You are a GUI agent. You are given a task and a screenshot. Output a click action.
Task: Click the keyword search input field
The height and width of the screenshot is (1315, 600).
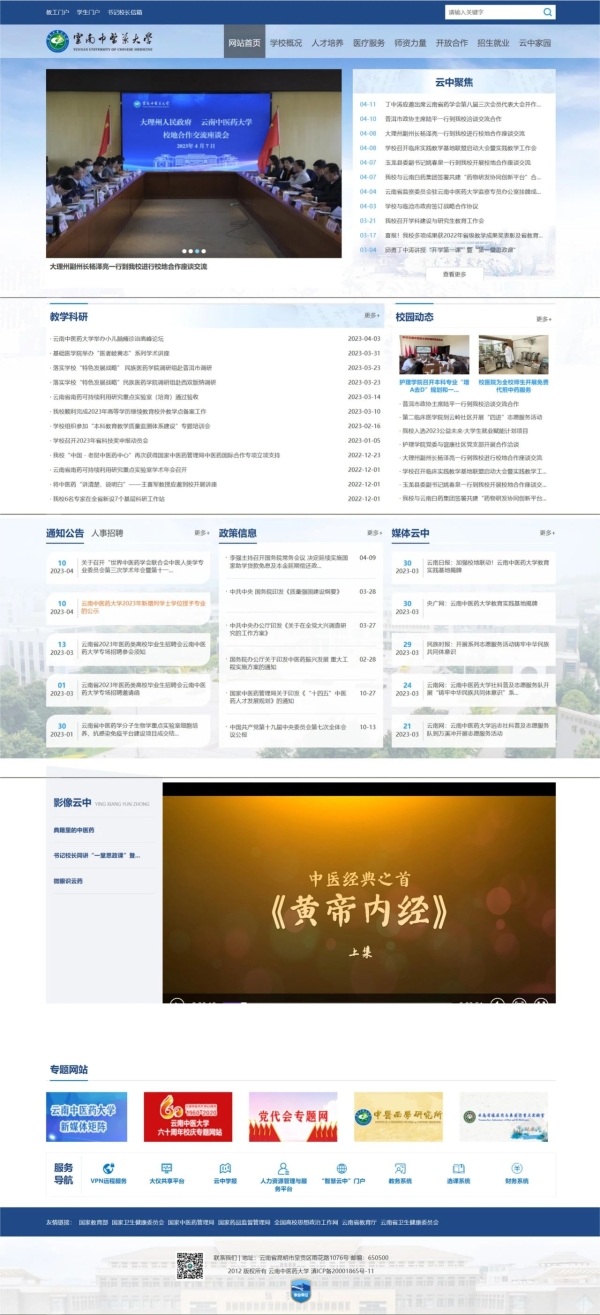pos(492,12)
